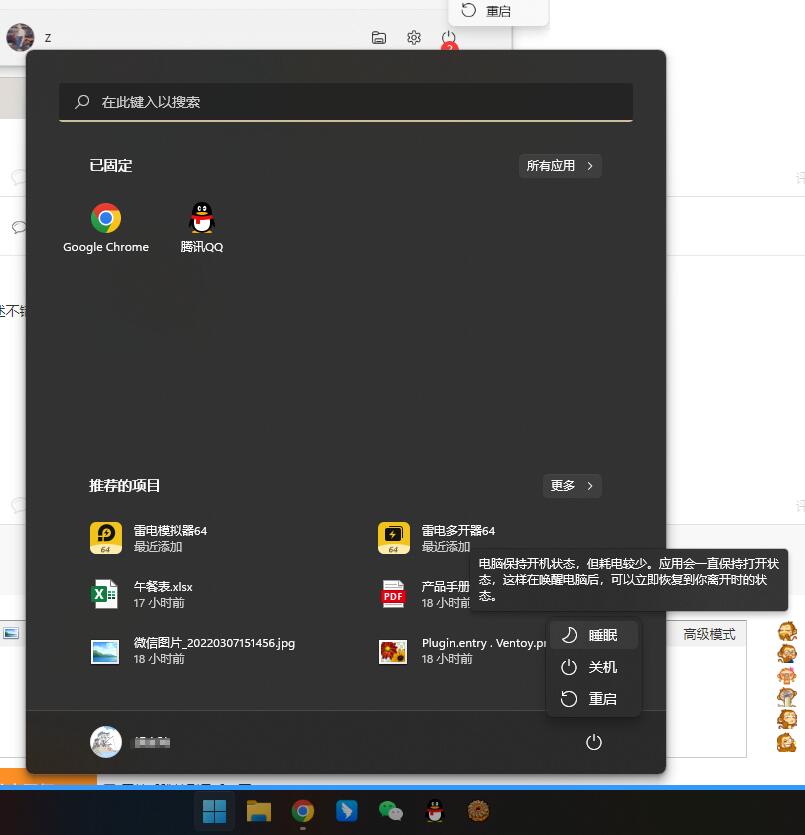805x835 pixels.
Task: Open the folder icon in the chat toolbar
Action: tap(379, 37)
